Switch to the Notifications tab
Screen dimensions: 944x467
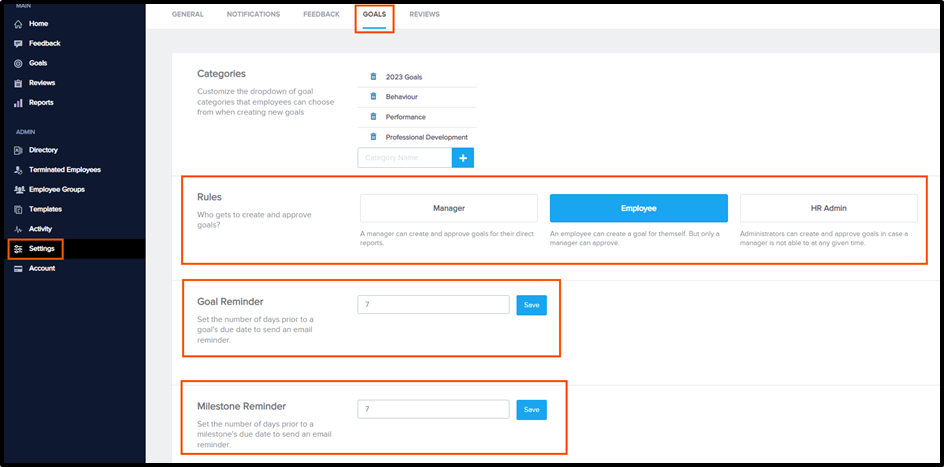click(253, 14)
